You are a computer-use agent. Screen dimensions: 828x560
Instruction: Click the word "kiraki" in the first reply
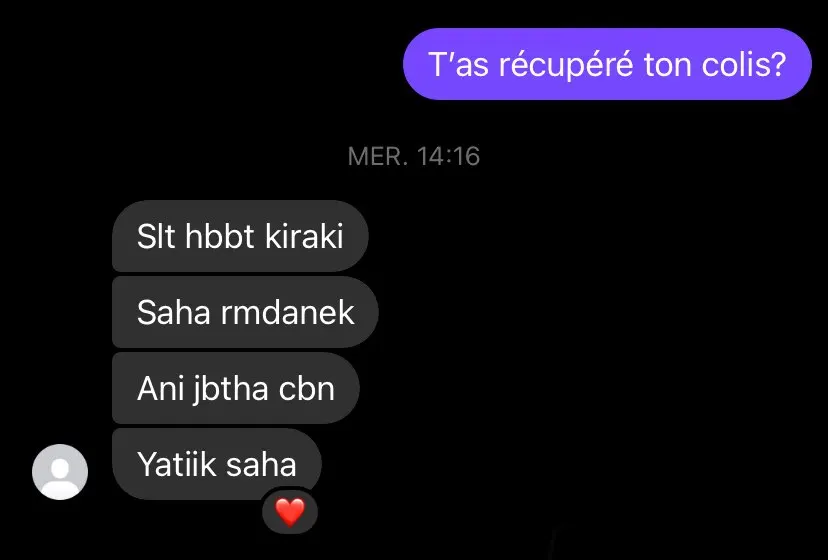(x=304, y=236)
